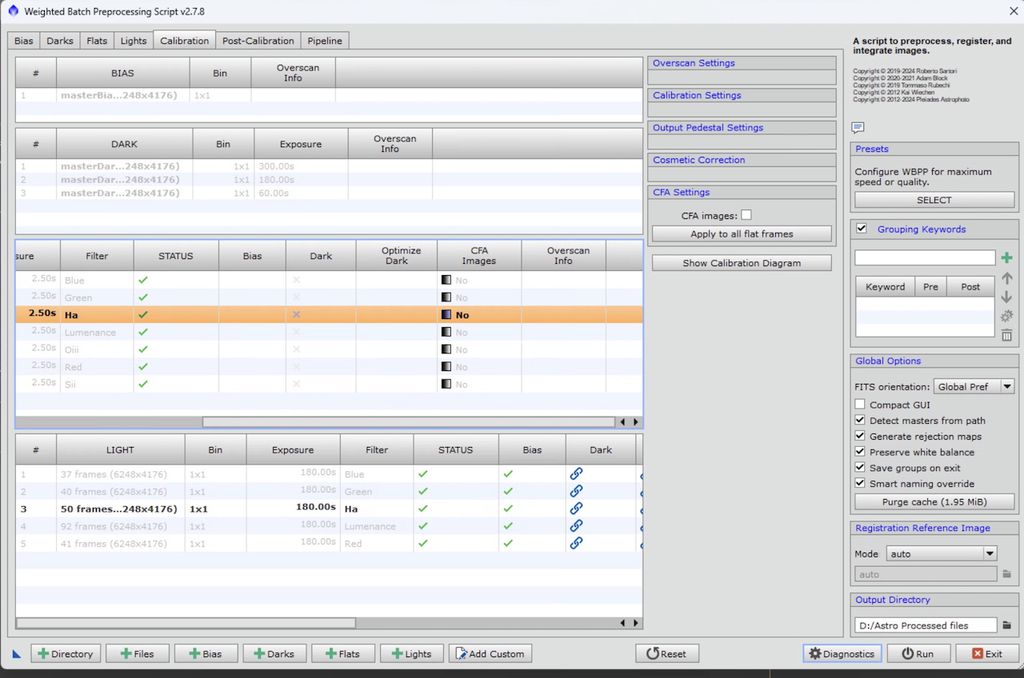Screen dimensions: 1024x678
Task: Browse for output directory folder icon
Action: pos(1006,625)
